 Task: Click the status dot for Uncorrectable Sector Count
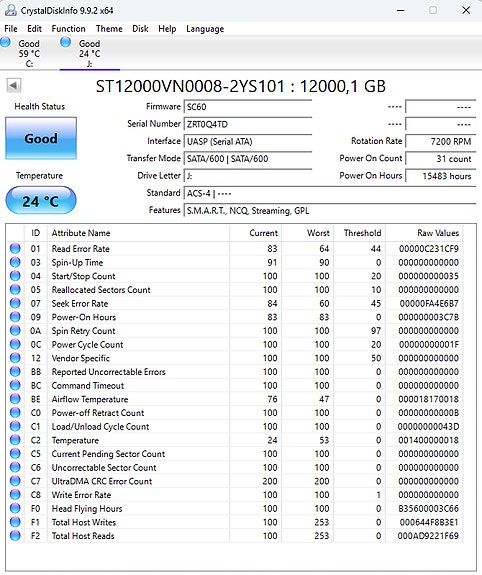pyautogui.click(x=15, y=467)
